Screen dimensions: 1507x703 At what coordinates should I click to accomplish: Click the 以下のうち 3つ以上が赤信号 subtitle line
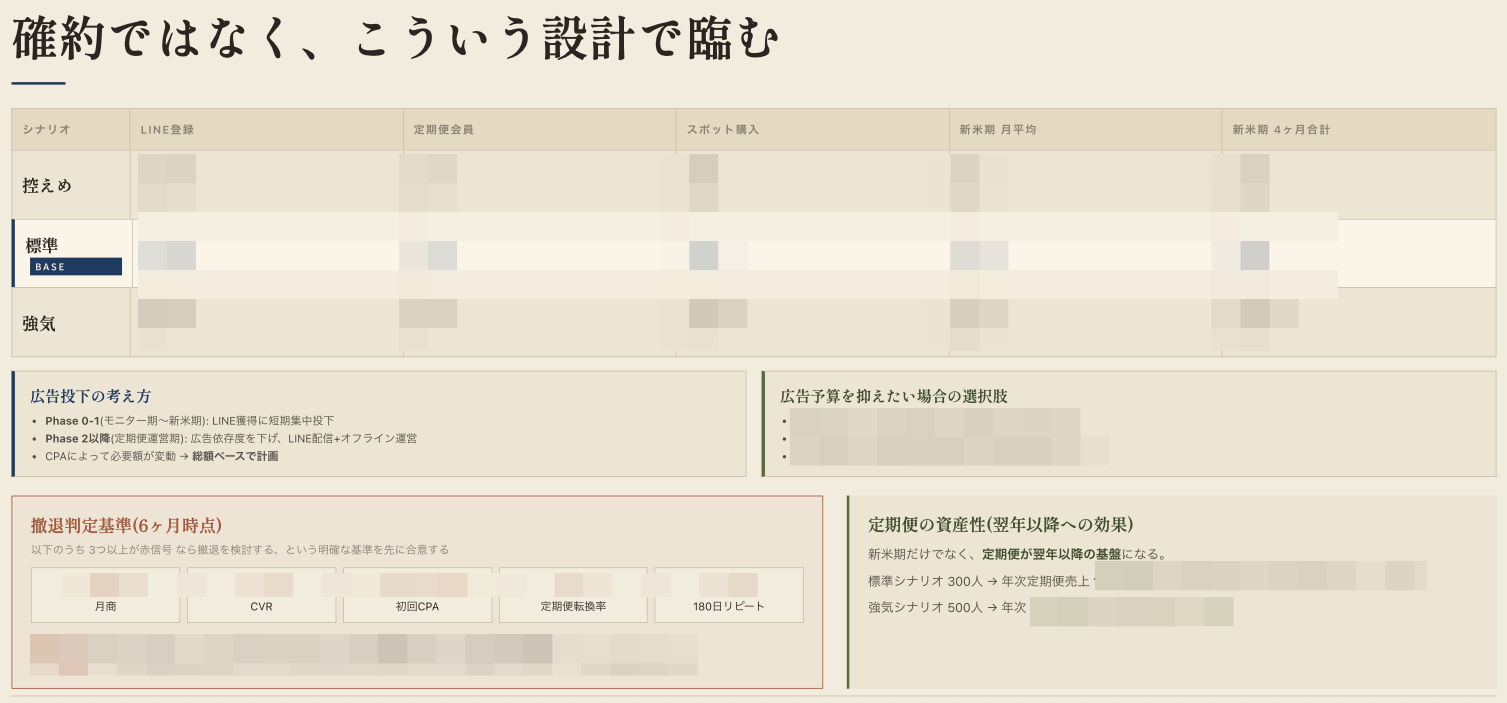[x=240, y=550]
